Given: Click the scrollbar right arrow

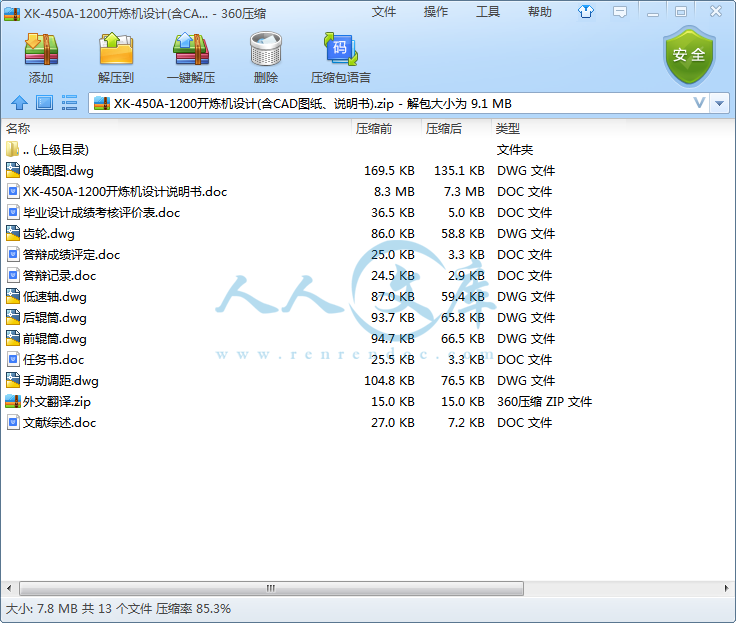Looking at the screenshot, I should coord(727,588).
